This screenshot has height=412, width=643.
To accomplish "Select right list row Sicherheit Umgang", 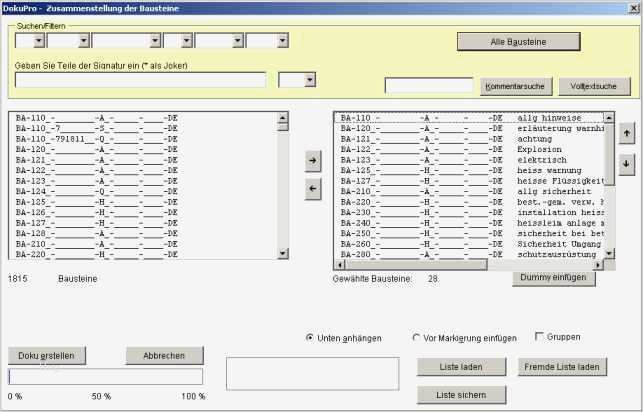I will [x=470, y=244].
